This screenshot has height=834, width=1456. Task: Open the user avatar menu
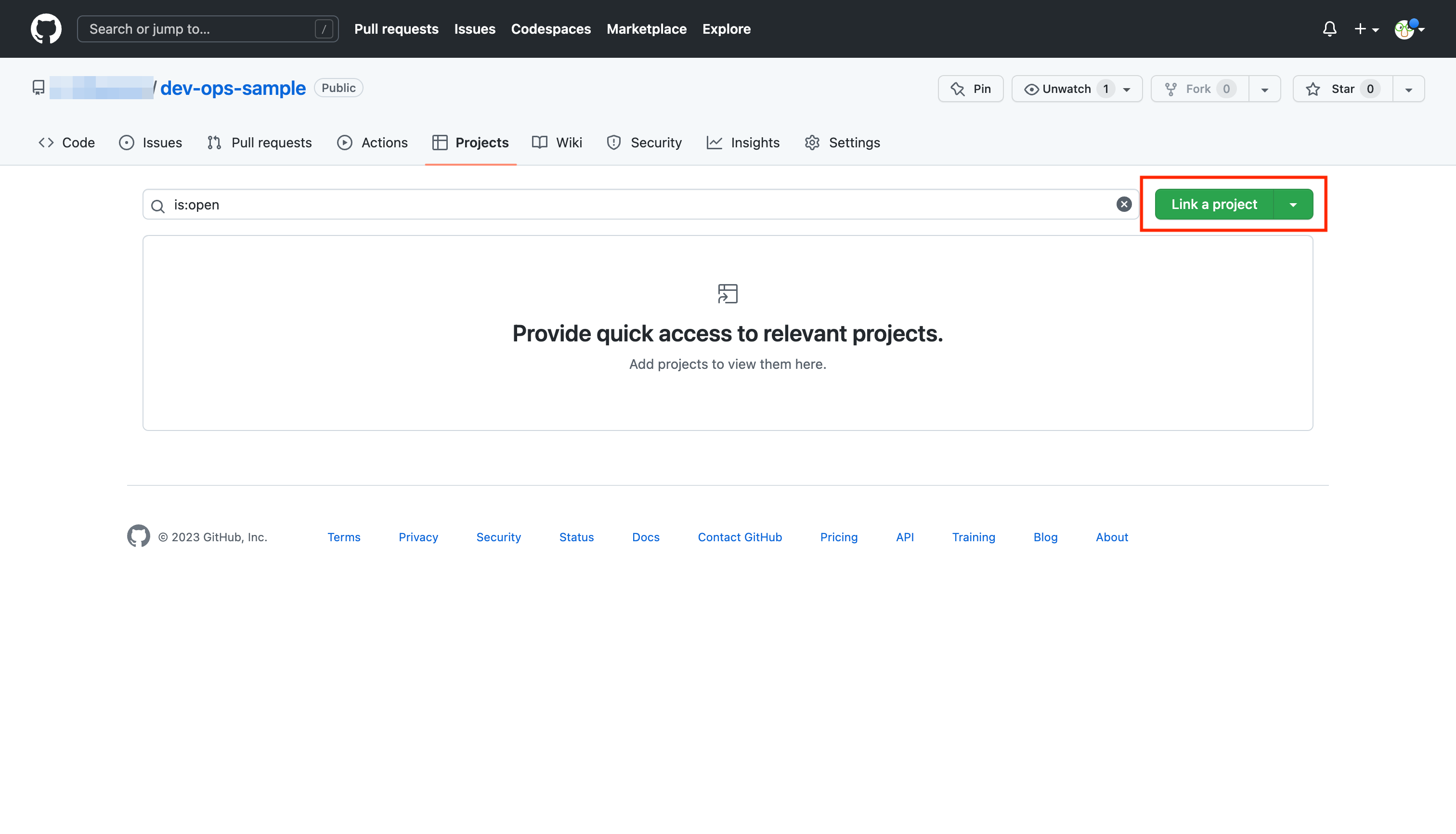click(x=1408, y=28)
